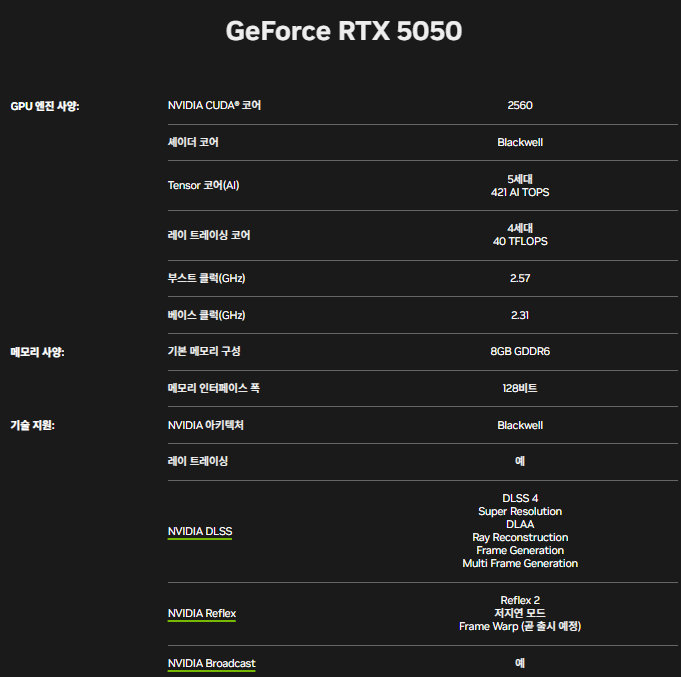Open the NVIDIA Broadcast link
Screen dimensions: 681x677
coord(212,663)
